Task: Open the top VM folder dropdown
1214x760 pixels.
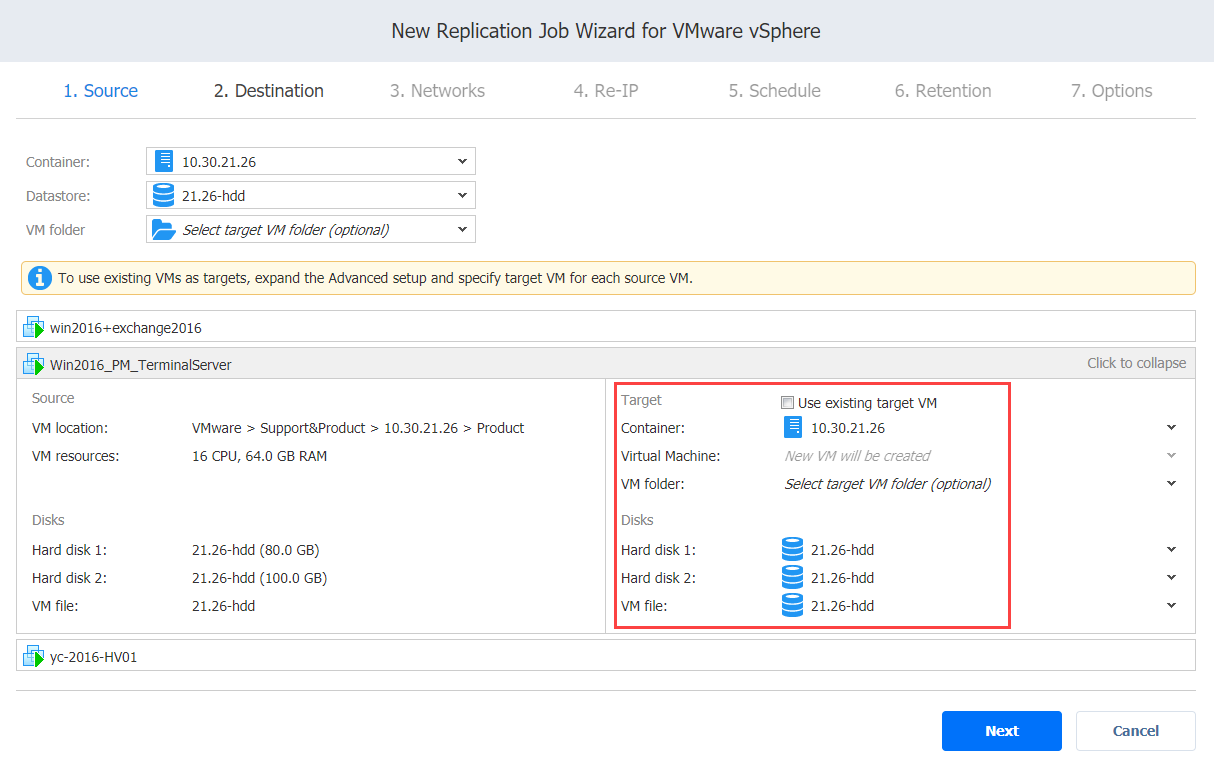Action: coord(311,229)
